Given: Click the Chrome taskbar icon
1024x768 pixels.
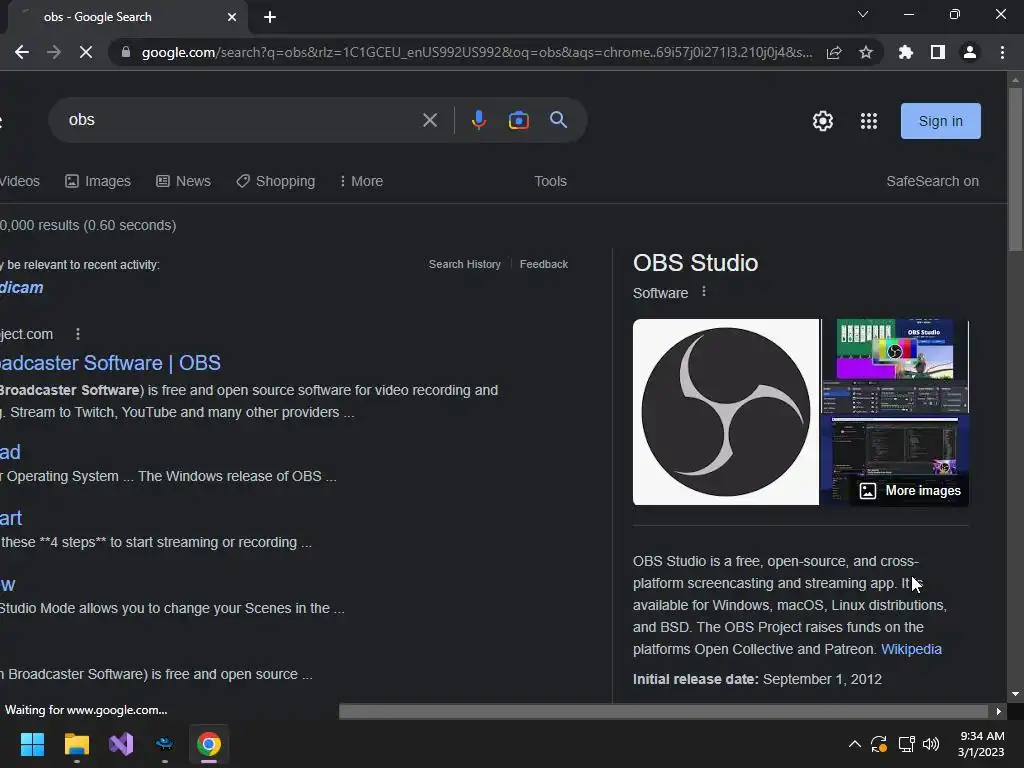Looking at the screenshot, I should pyautogui.click(x=209, y=744).
